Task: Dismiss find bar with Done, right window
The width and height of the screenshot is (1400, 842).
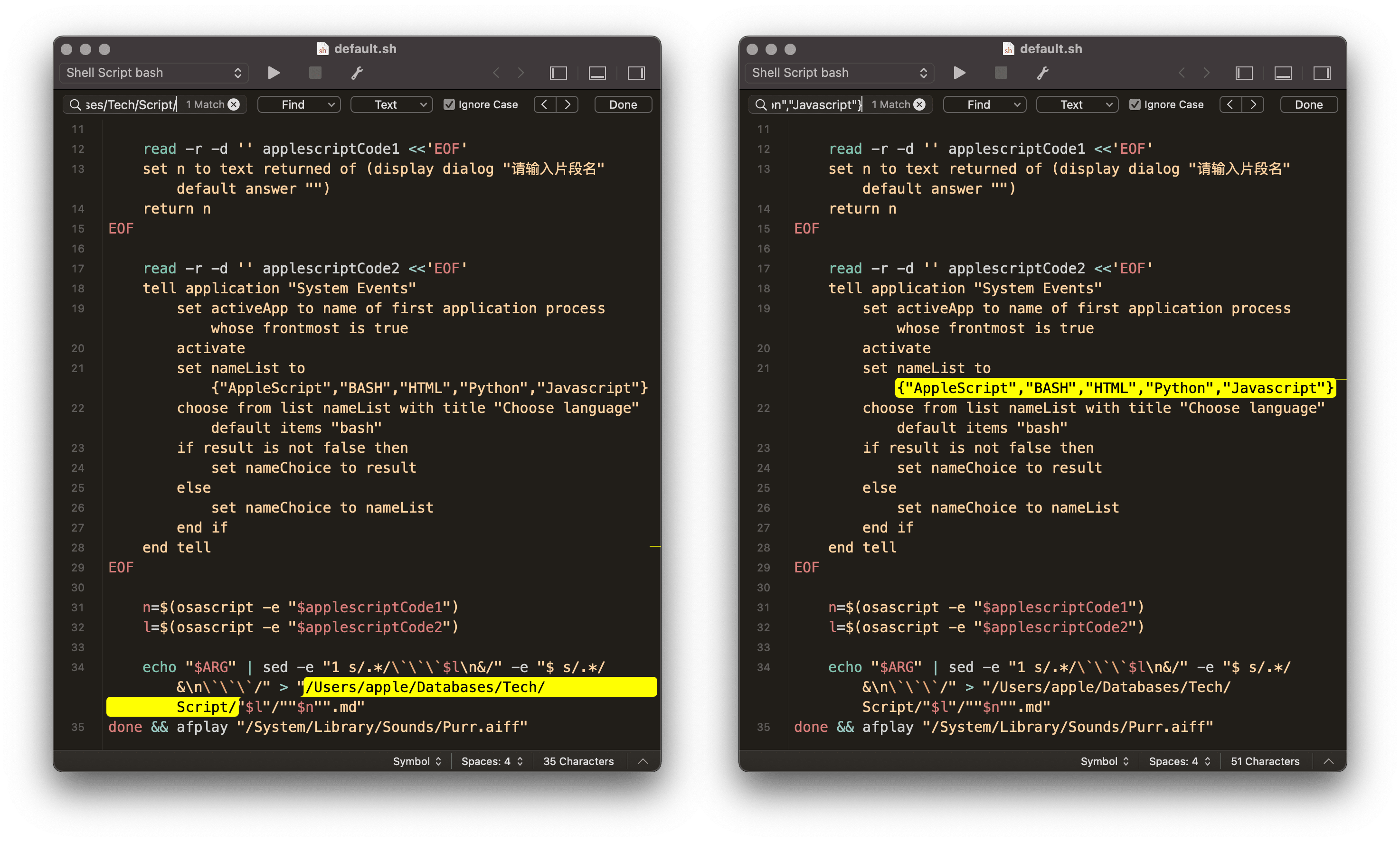Action: [x=1309, y=104]
